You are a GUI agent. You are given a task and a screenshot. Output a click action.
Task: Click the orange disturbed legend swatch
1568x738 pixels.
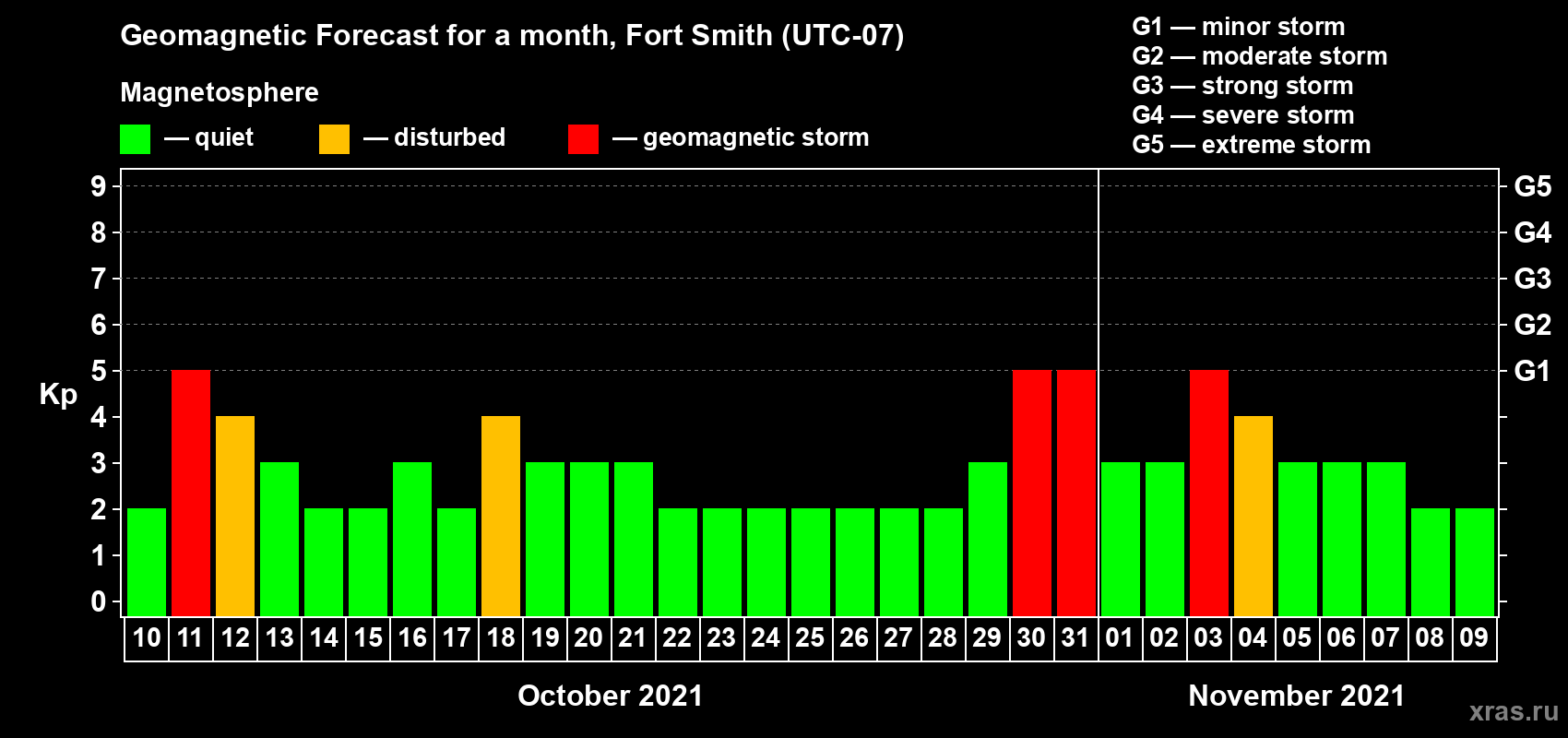tap(334, 139)
